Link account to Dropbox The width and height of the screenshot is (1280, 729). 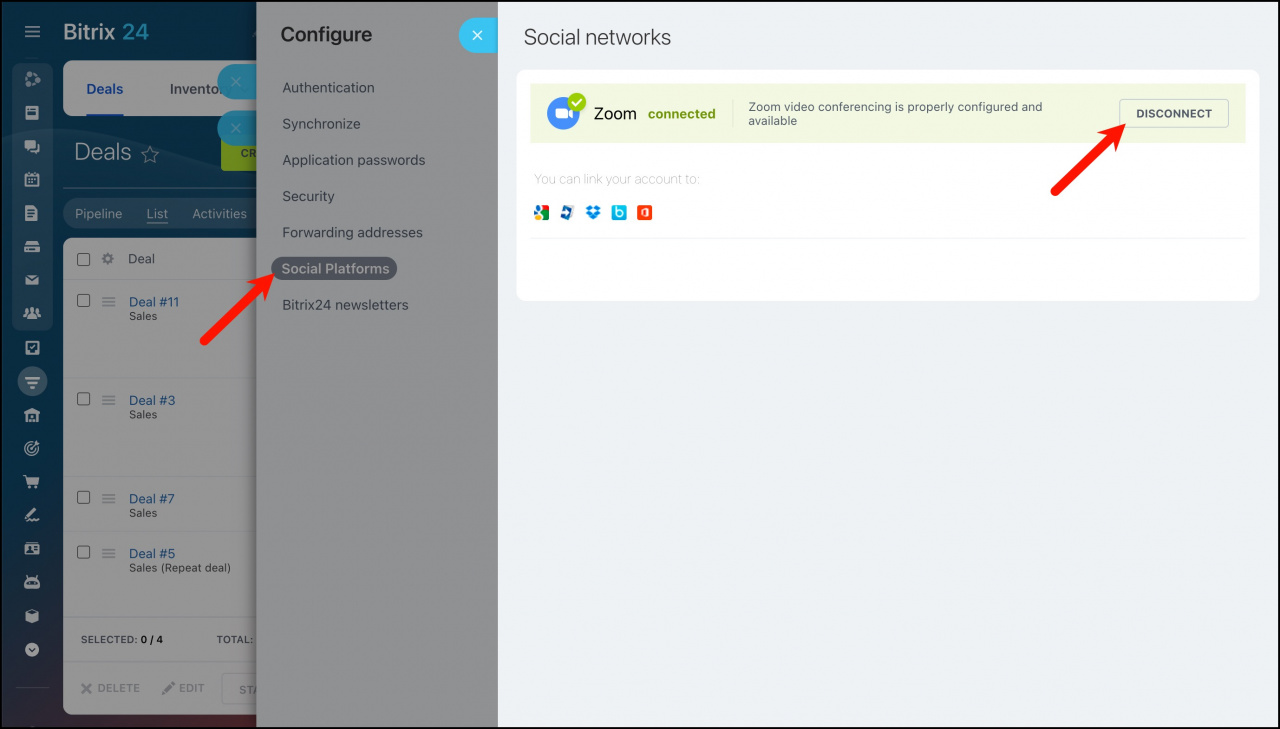(593, 212)
